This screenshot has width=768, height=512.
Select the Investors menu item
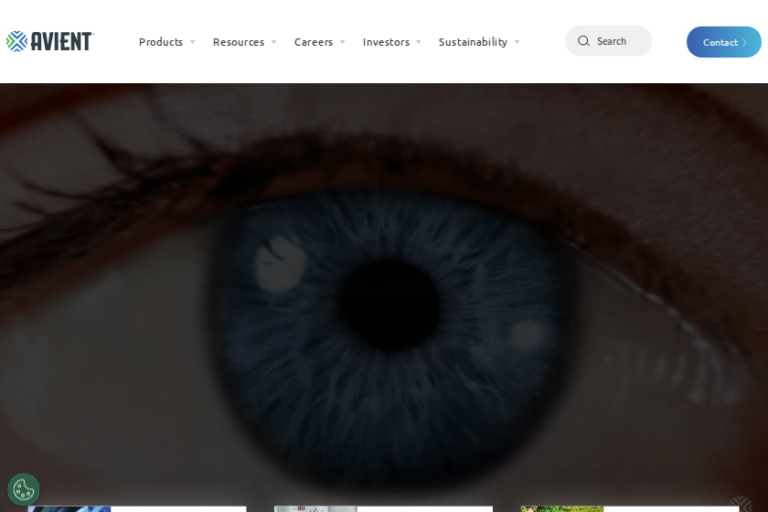386,42
